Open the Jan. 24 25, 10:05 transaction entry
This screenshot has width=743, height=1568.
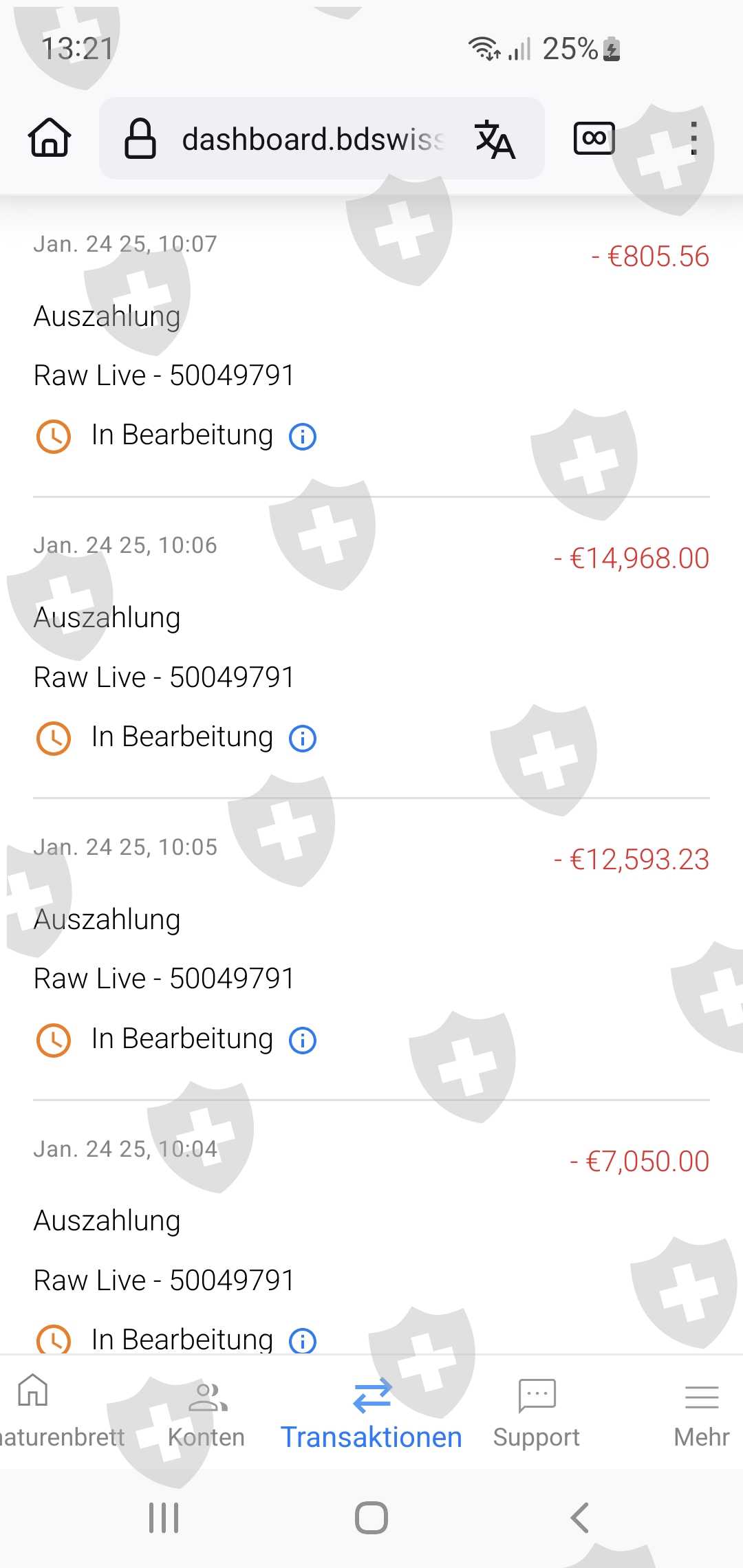point(371,949)
